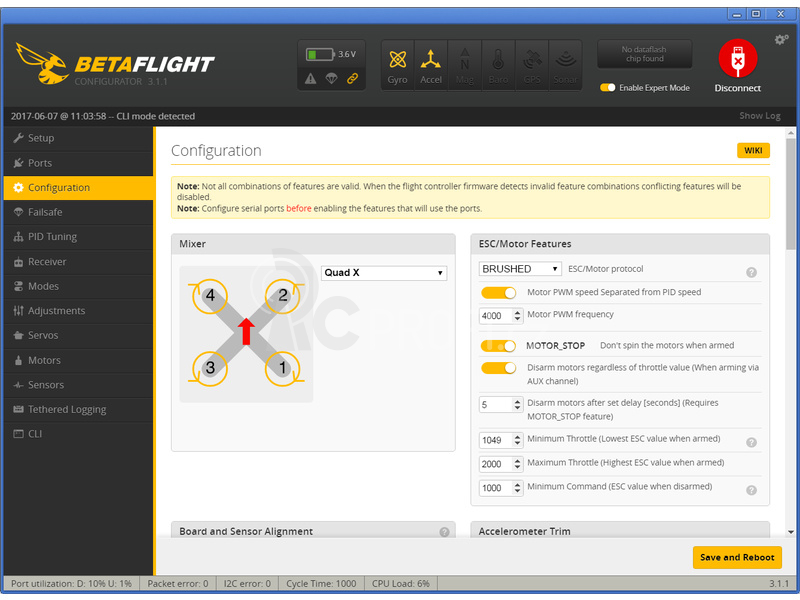Screen dimensions: 800x600
Task: Click Show Log link
Action: point(760,116)
